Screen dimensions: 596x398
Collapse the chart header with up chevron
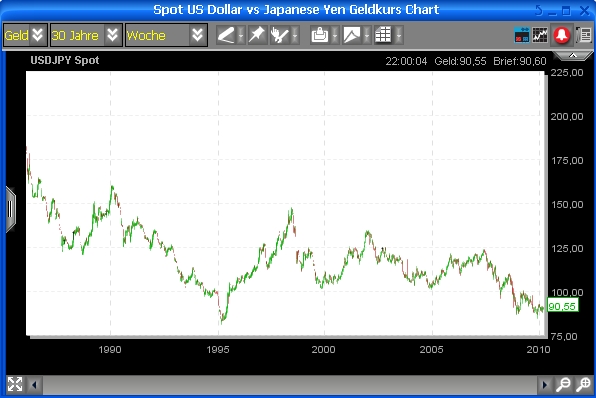tap(573, 56)
